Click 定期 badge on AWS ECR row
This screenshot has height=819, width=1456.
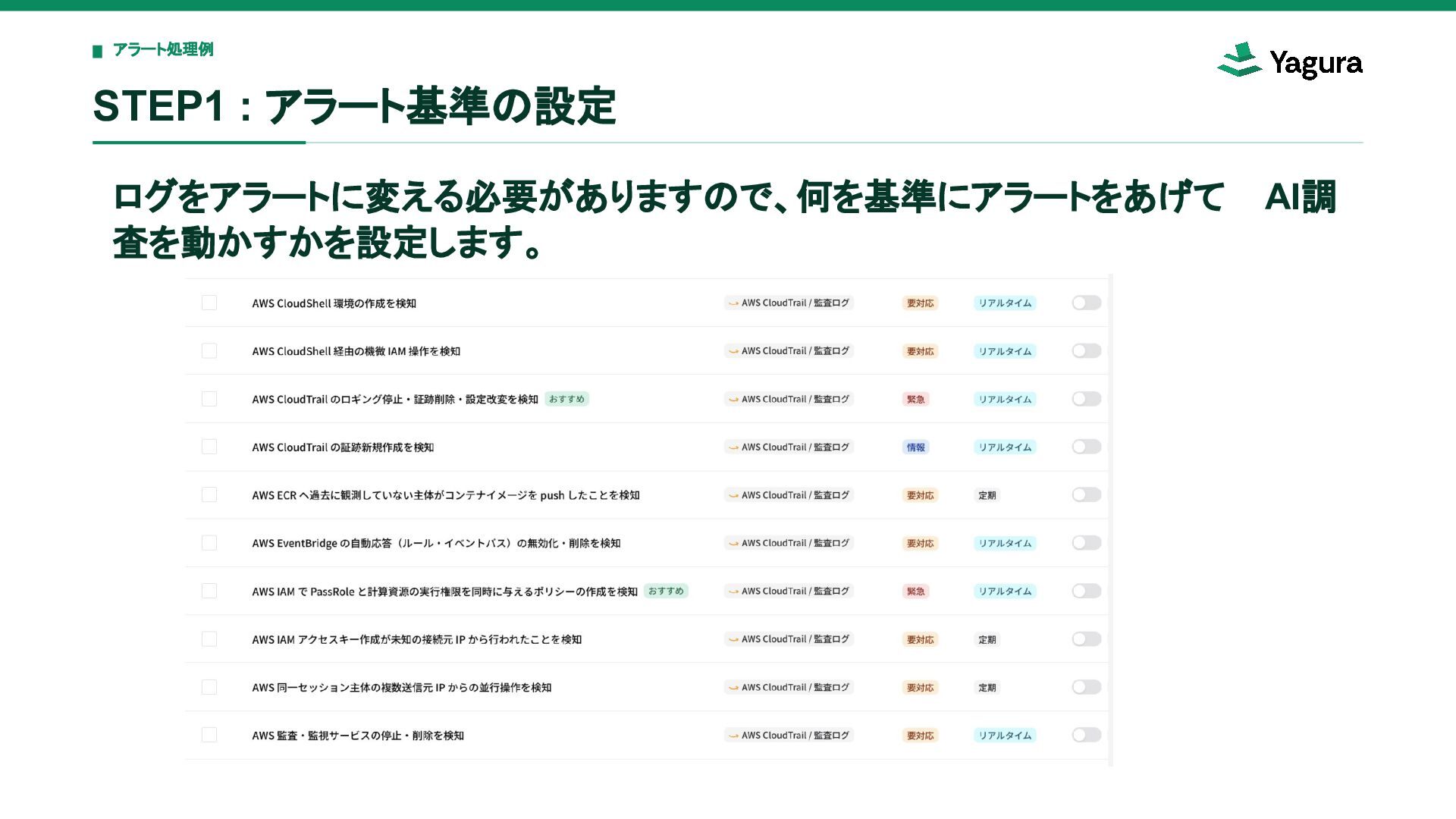coord(987,495)
